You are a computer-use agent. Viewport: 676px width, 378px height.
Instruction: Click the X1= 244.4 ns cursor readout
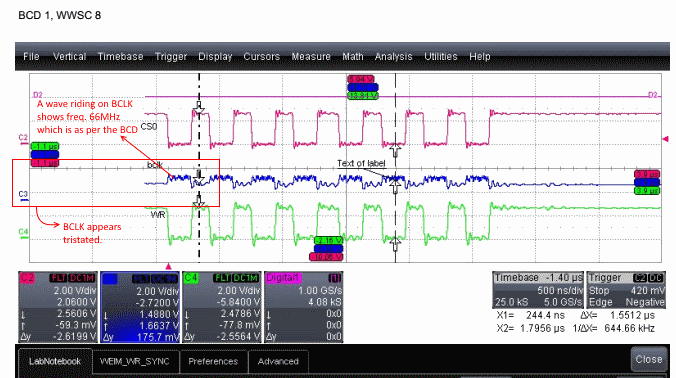click(x=531, y=316)
